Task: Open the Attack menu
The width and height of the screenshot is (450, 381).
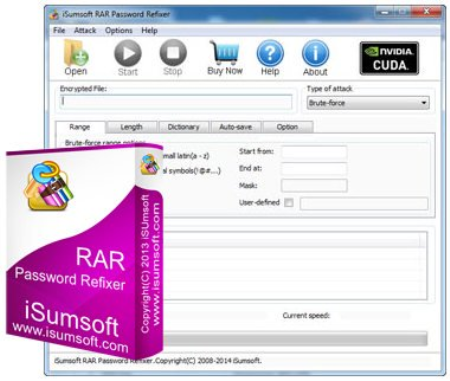Action: coord(85,30)
